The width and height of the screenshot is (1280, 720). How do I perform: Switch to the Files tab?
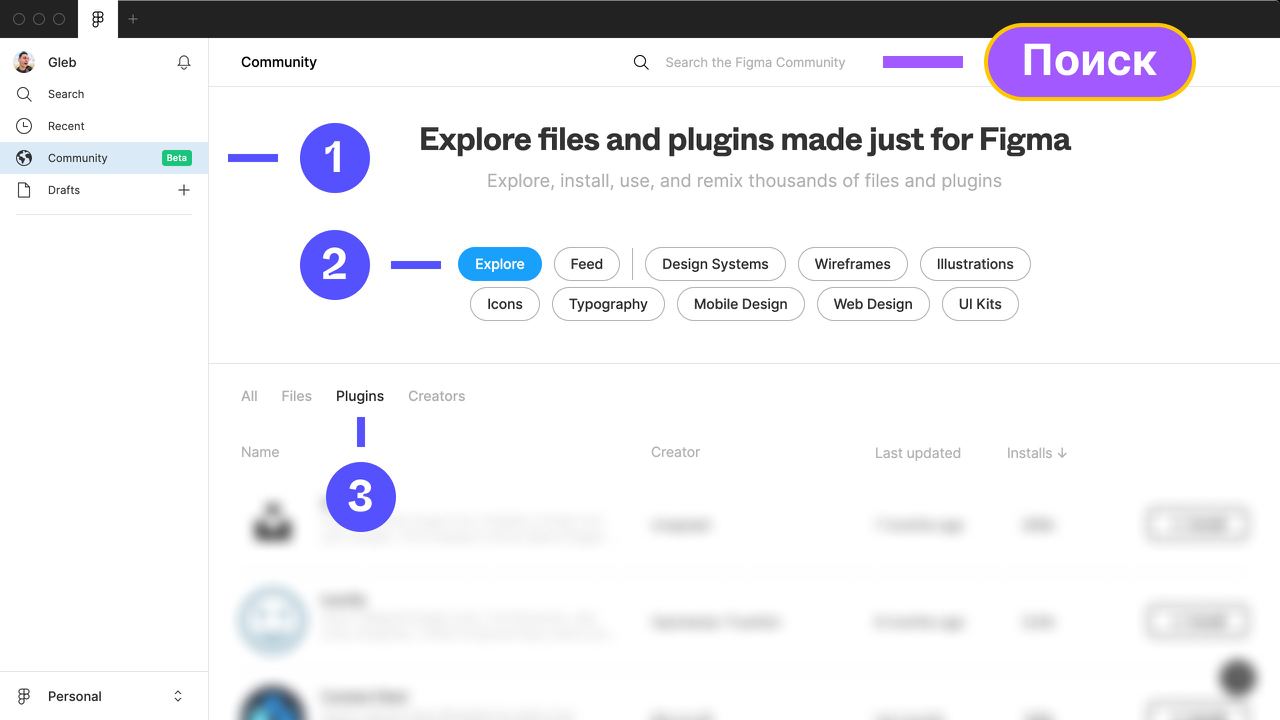click(x=296, y=396)
